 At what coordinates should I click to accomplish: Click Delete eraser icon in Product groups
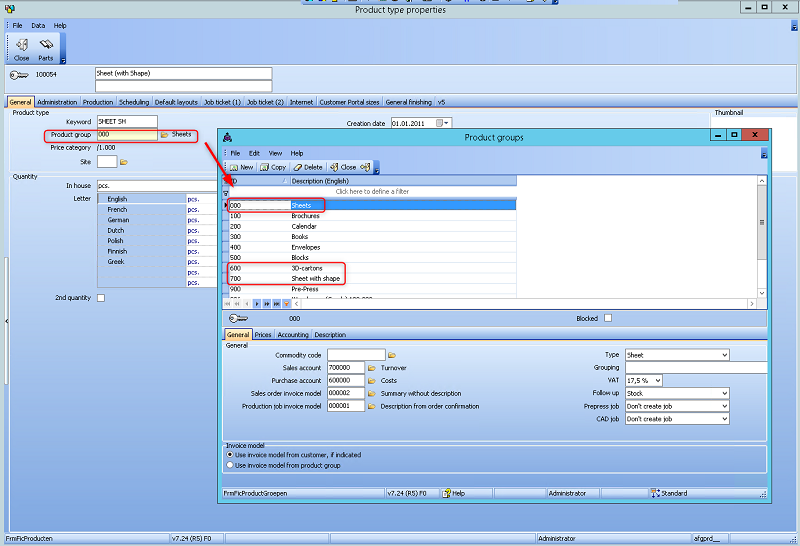tap(297, 167)
